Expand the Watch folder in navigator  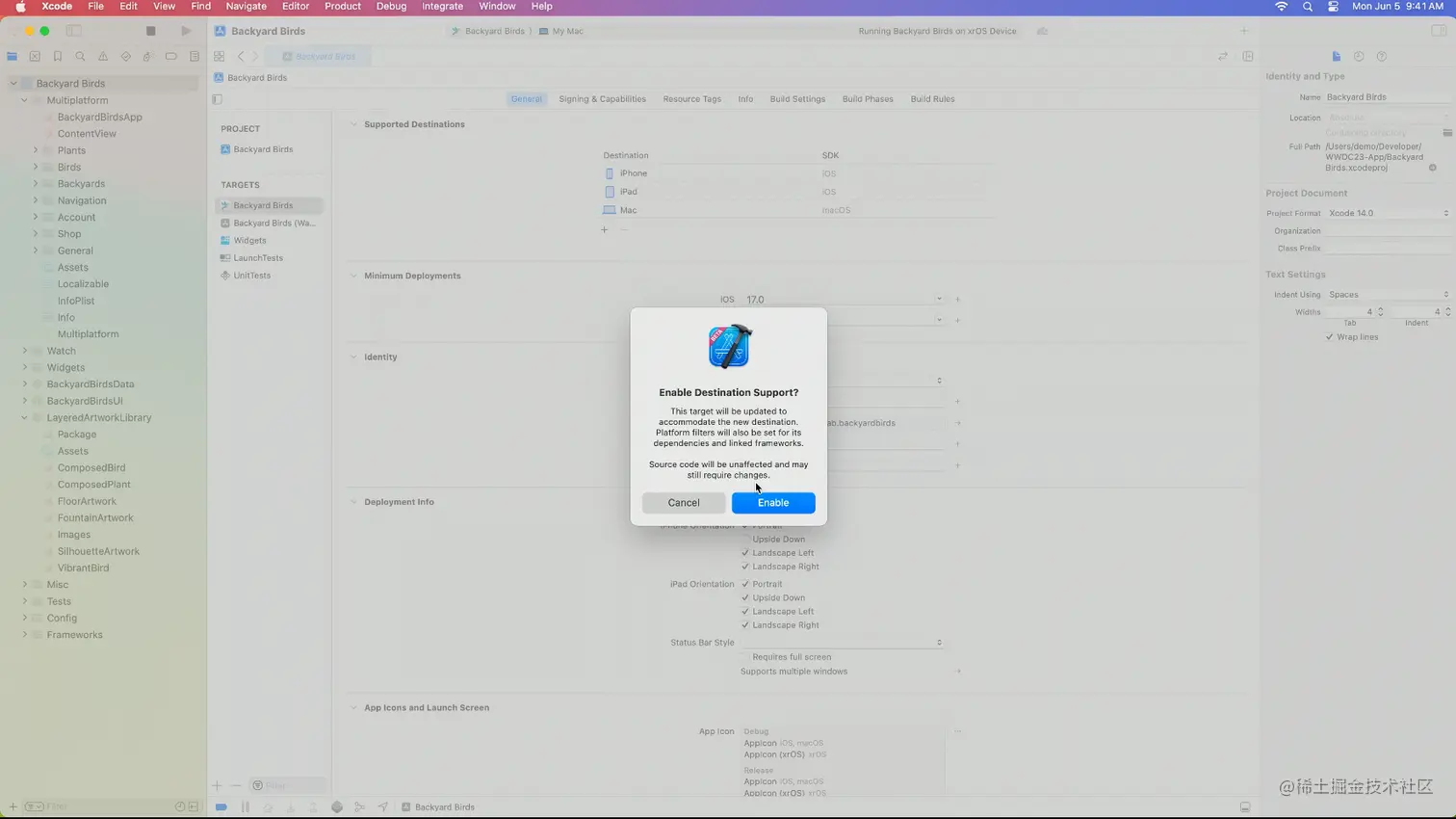[25, 351]
